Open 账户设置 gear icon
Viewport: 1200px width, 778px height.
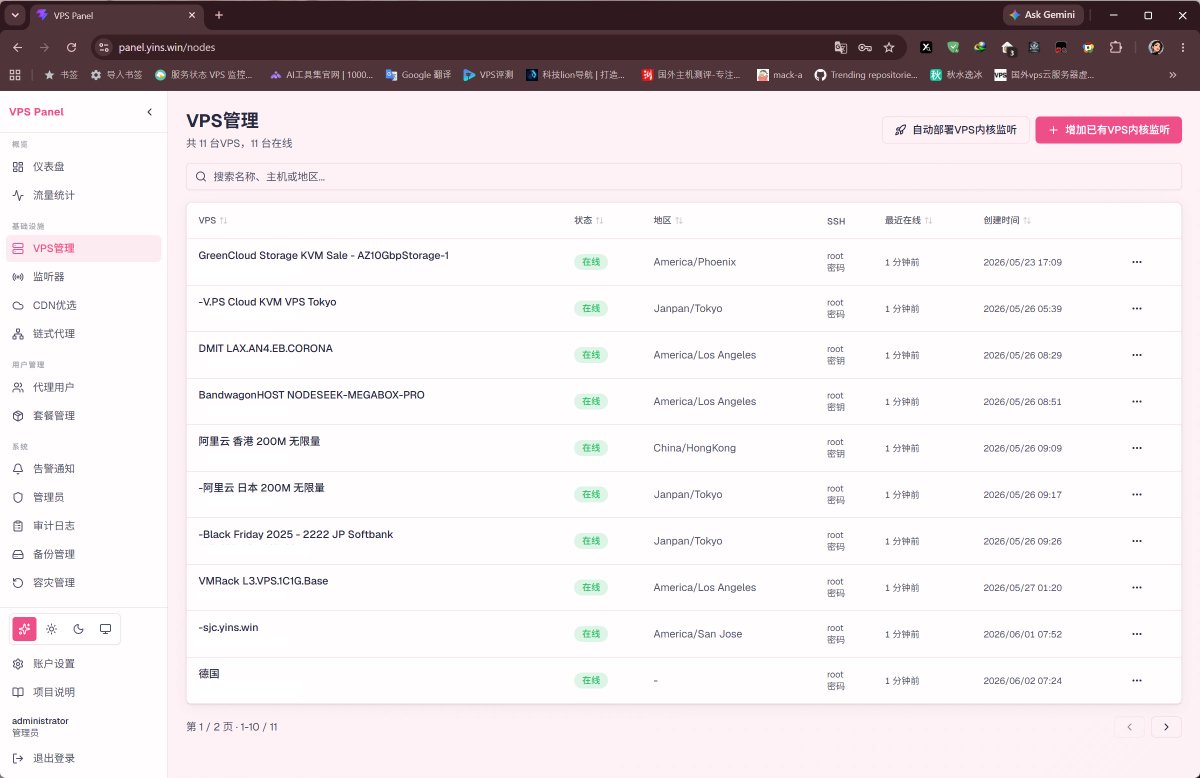pos(18,664)
